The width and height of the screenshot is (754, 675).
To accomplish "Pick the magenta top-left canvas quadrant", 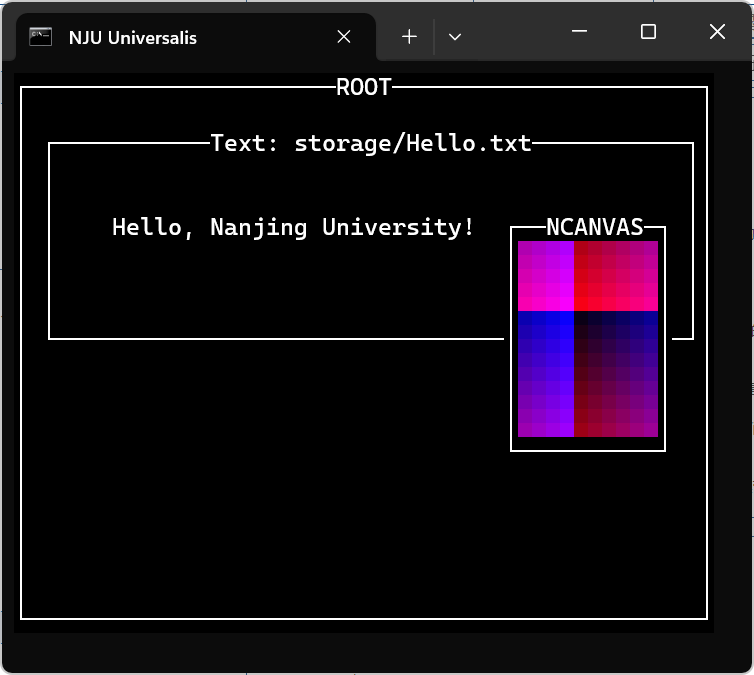I will (x=545, y=276).
